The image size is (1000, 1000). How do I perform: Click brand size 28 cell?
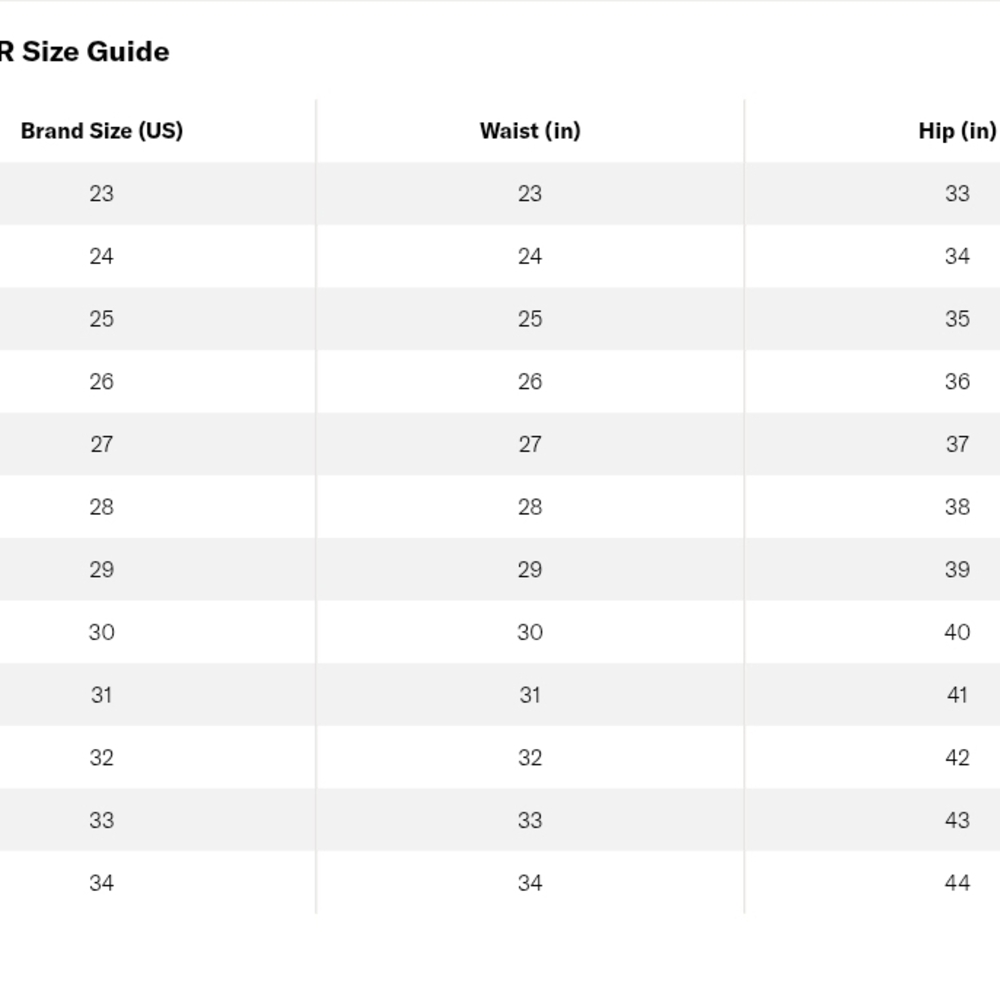coord(102,506)
